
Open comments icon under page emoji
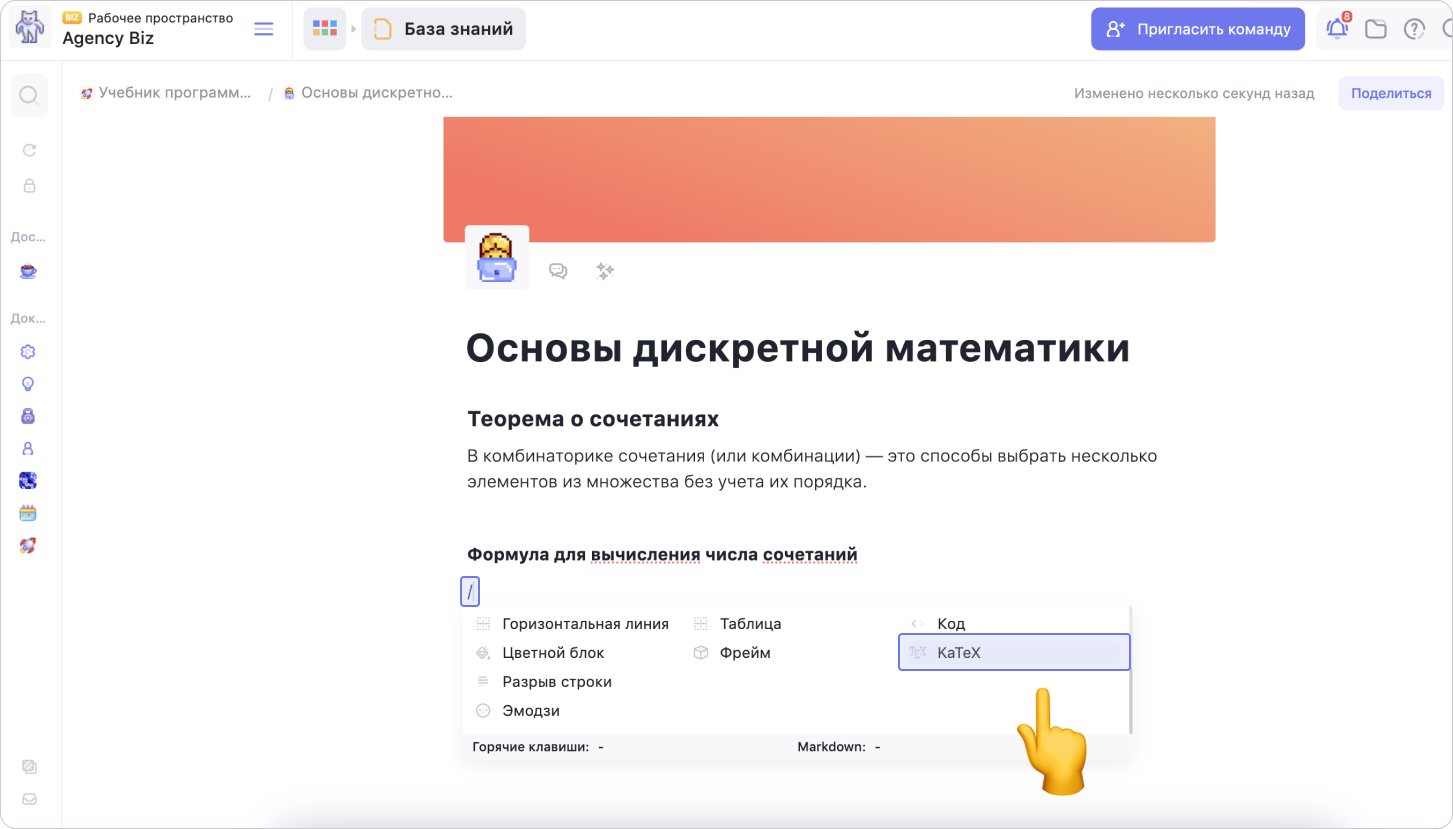[x=558, y=271]
